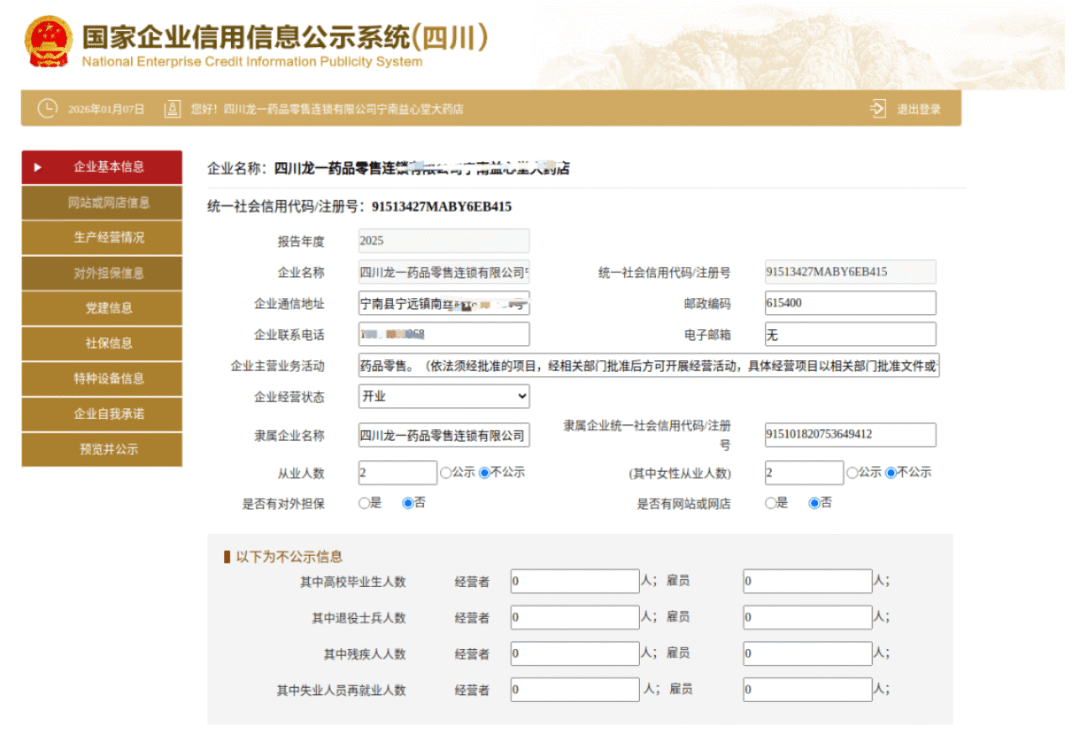Open the 企业经营状态 dropdown
The height and width of the screenshot is (733, 1080).
[x=443, y=396]
